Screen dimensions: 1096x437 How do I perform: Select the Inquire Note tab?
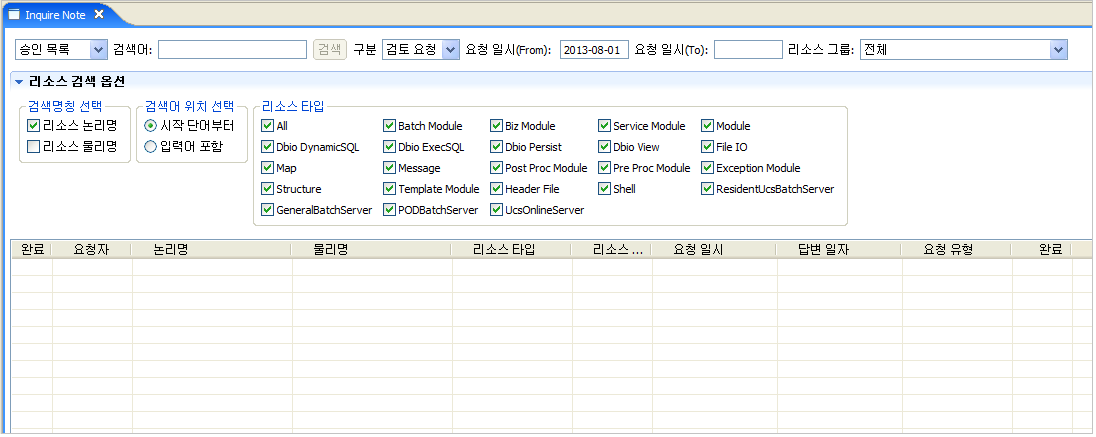tap(54, 14)
